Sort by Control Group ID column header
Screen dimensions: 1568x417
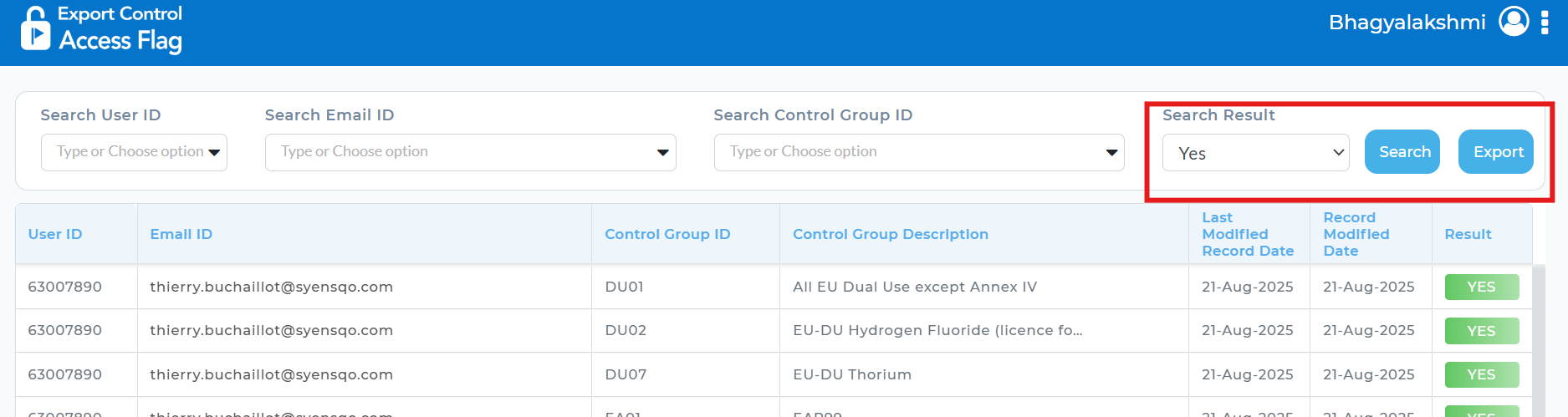pos(667,235)
